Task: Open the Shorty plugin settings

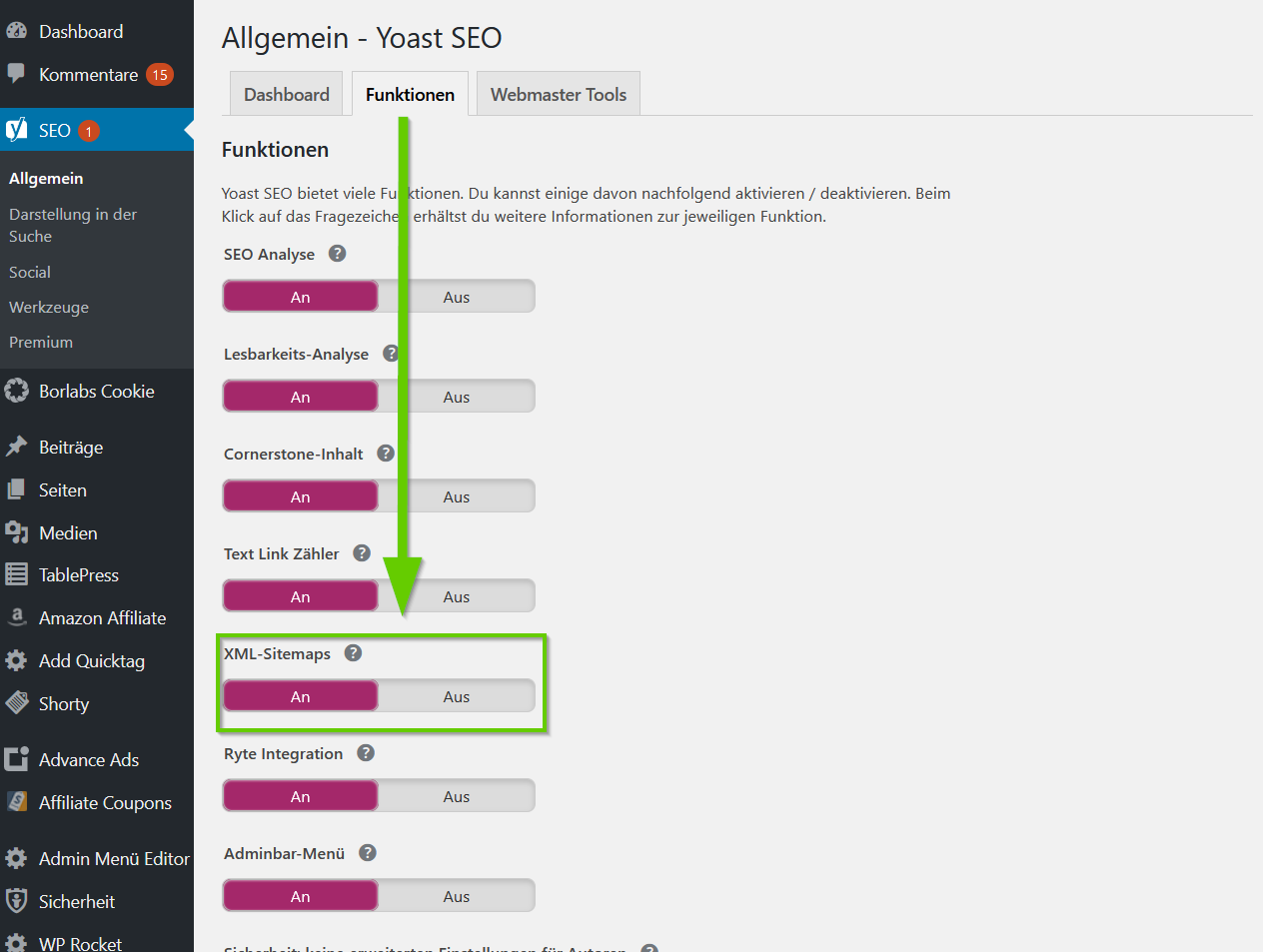Action: (62, 703)
